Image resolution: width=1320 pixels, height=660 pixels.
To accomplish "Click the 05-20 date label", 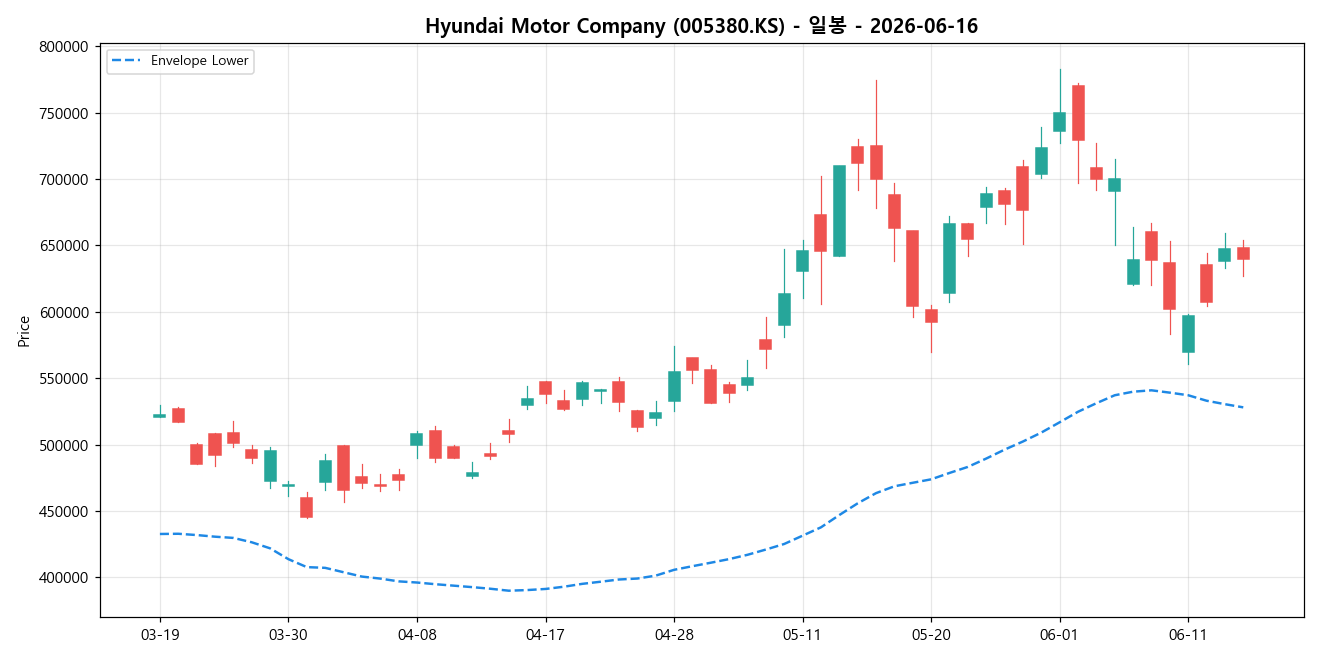I will click(x=931, y=634).
